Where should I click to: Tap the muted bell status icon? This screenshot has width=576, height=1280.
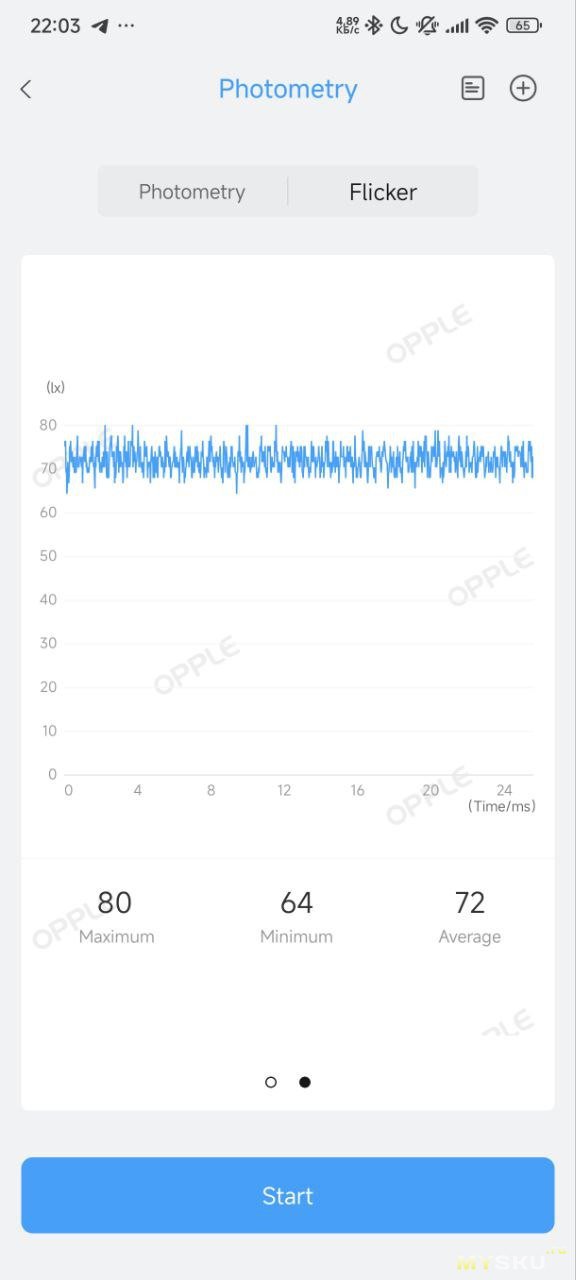[x=428, y=26]
